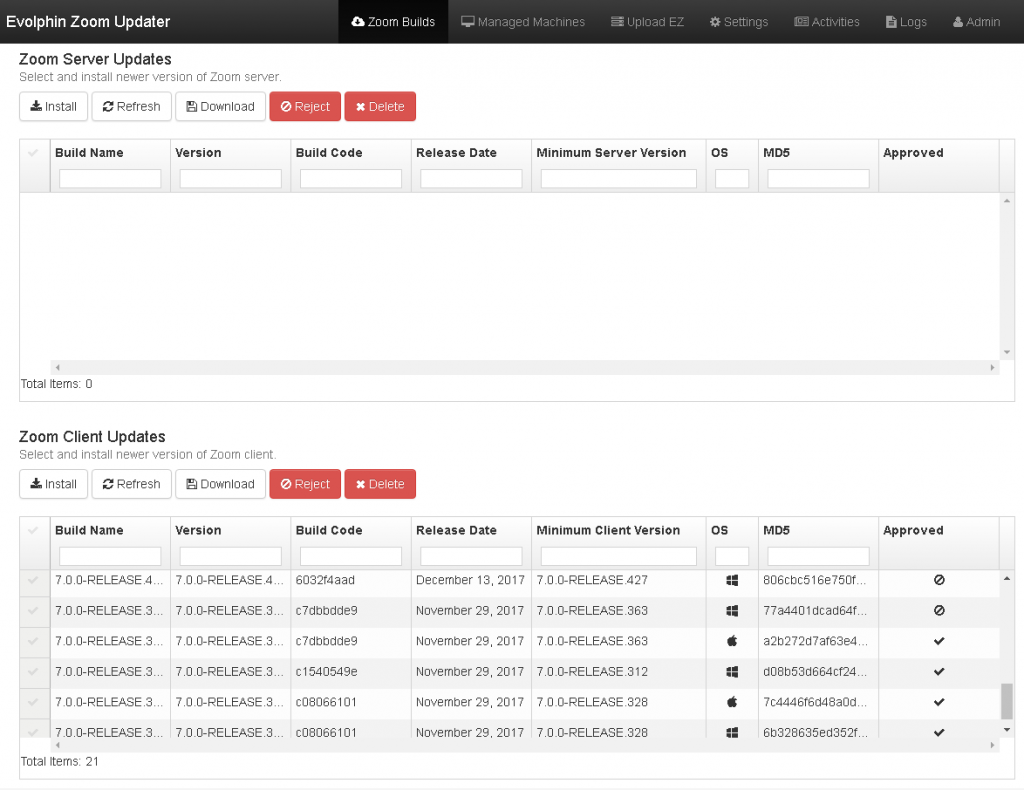Screen dimensions: 1024x790
Task: Click client table Build Name filter field
Action: tap(110, 556)
